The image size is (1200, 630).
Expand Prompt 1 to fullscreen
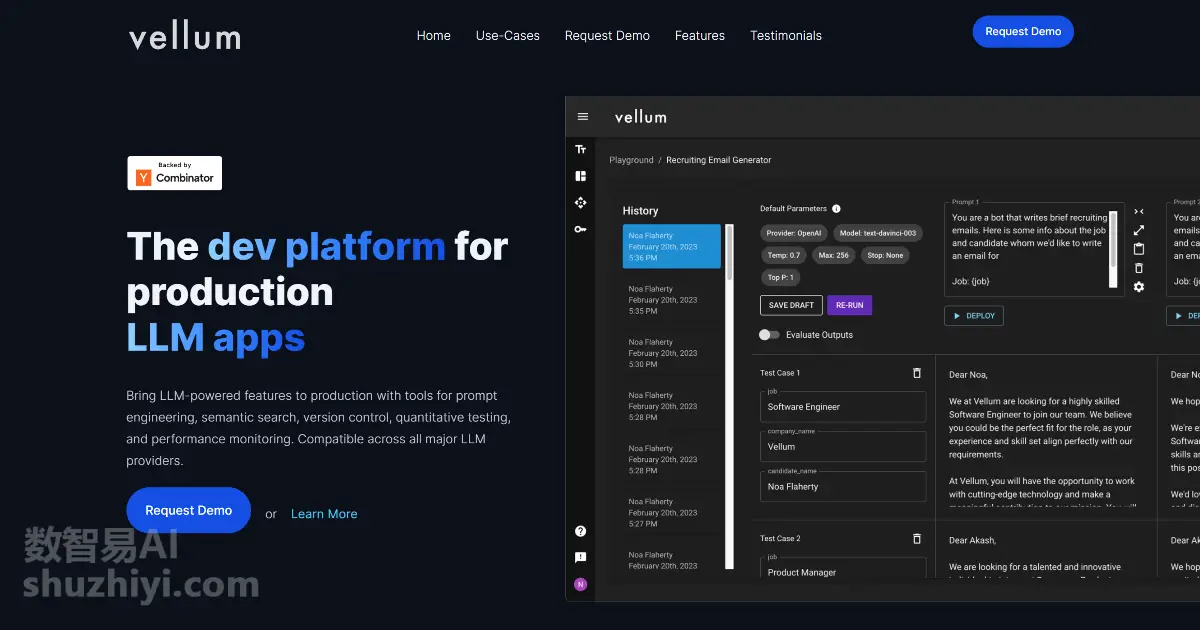point(1138,230)
